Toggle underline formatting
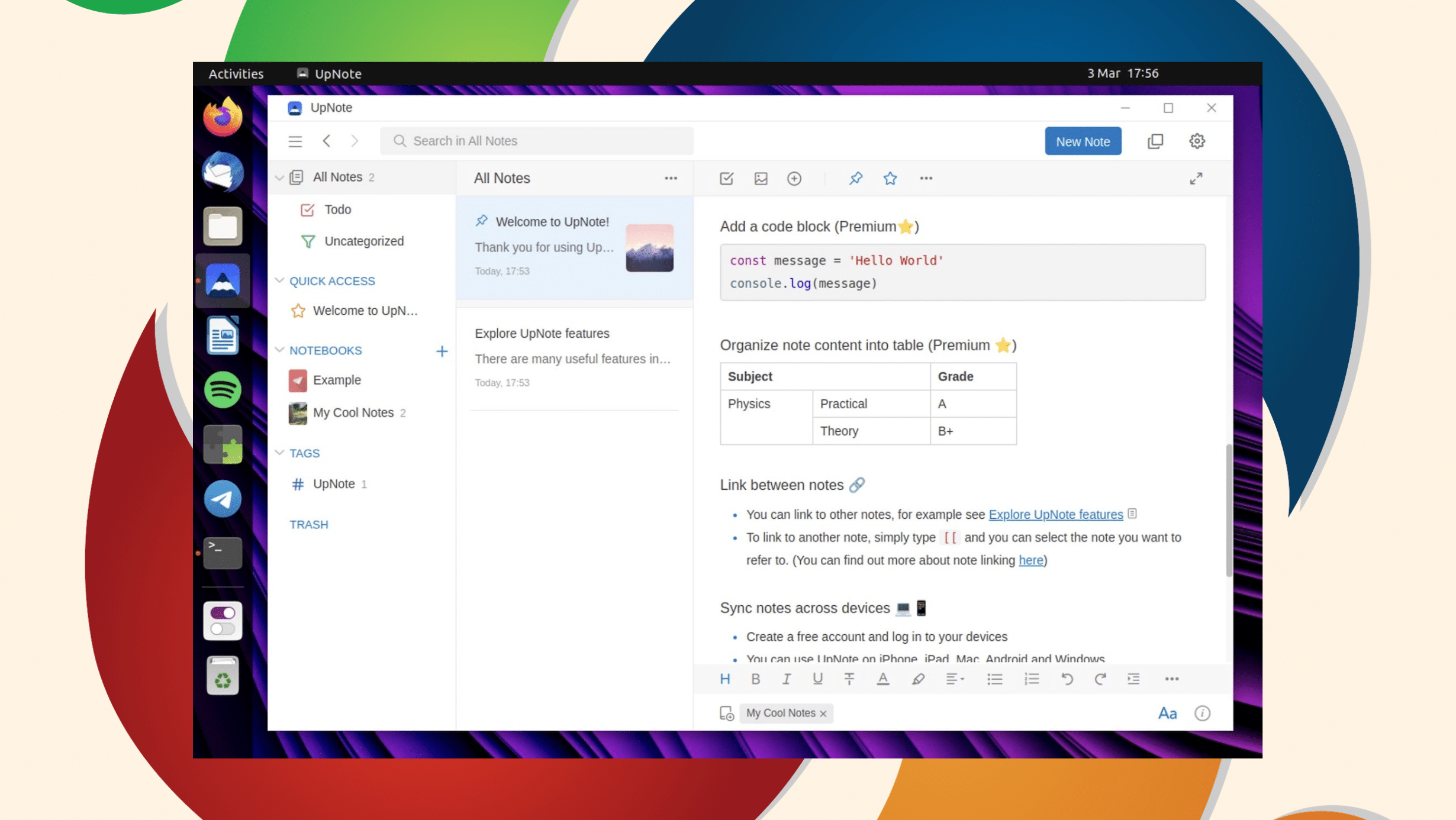This screenshot has height=820, width=1456. (x=817, y=679)
